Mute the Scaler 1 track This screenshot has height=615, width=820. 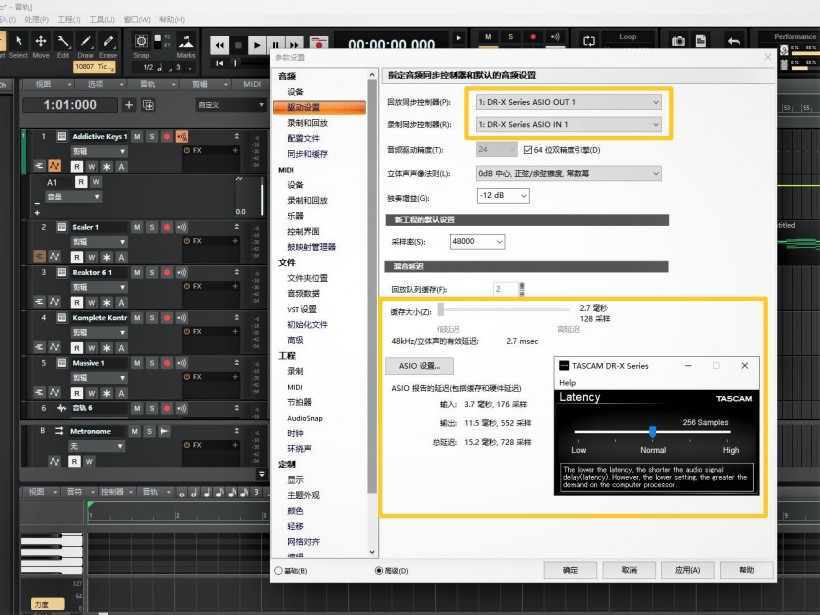tap(137, 227)
